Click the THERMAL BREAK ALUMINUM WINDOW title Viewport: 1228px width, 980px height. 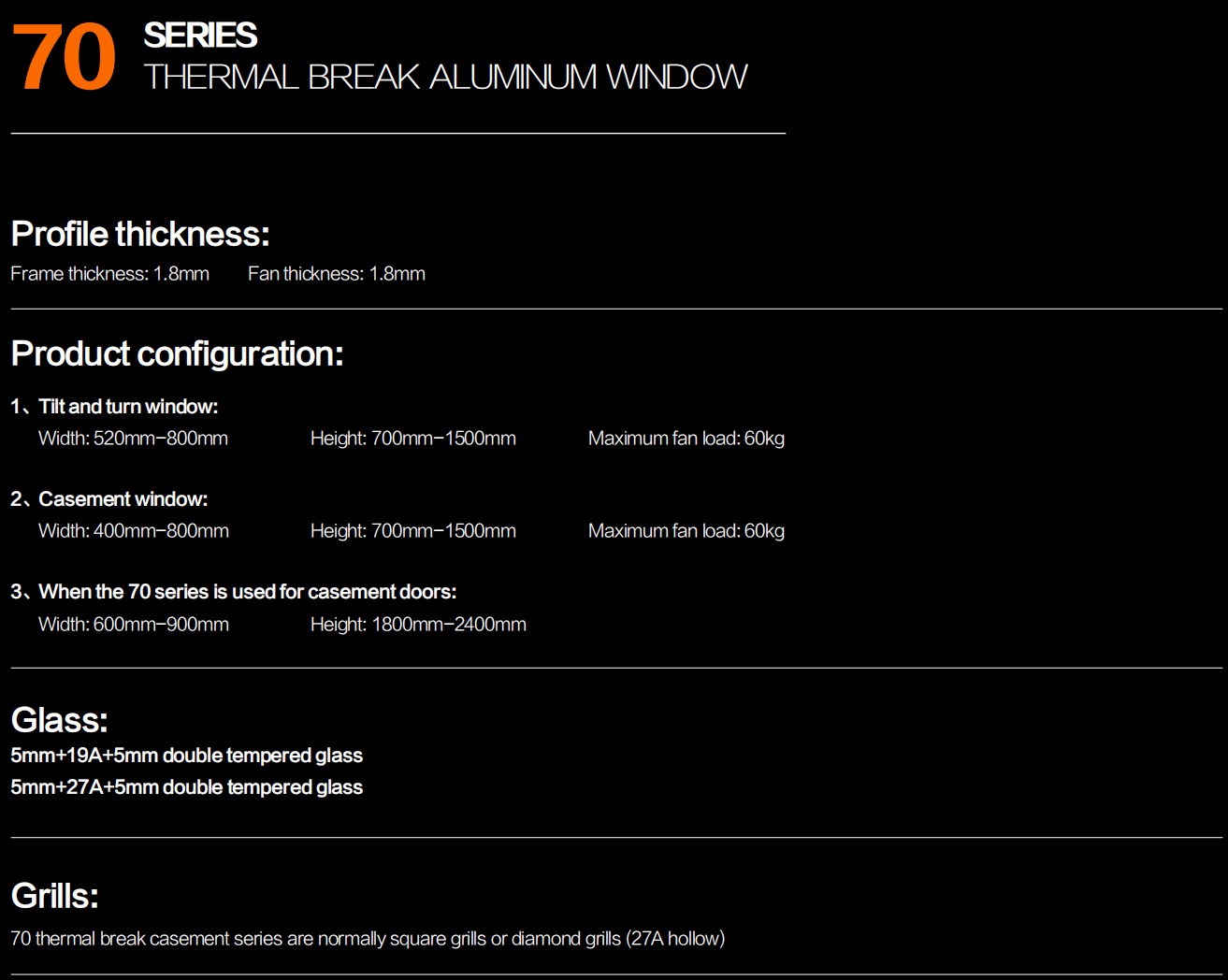(x=445, y=77)
